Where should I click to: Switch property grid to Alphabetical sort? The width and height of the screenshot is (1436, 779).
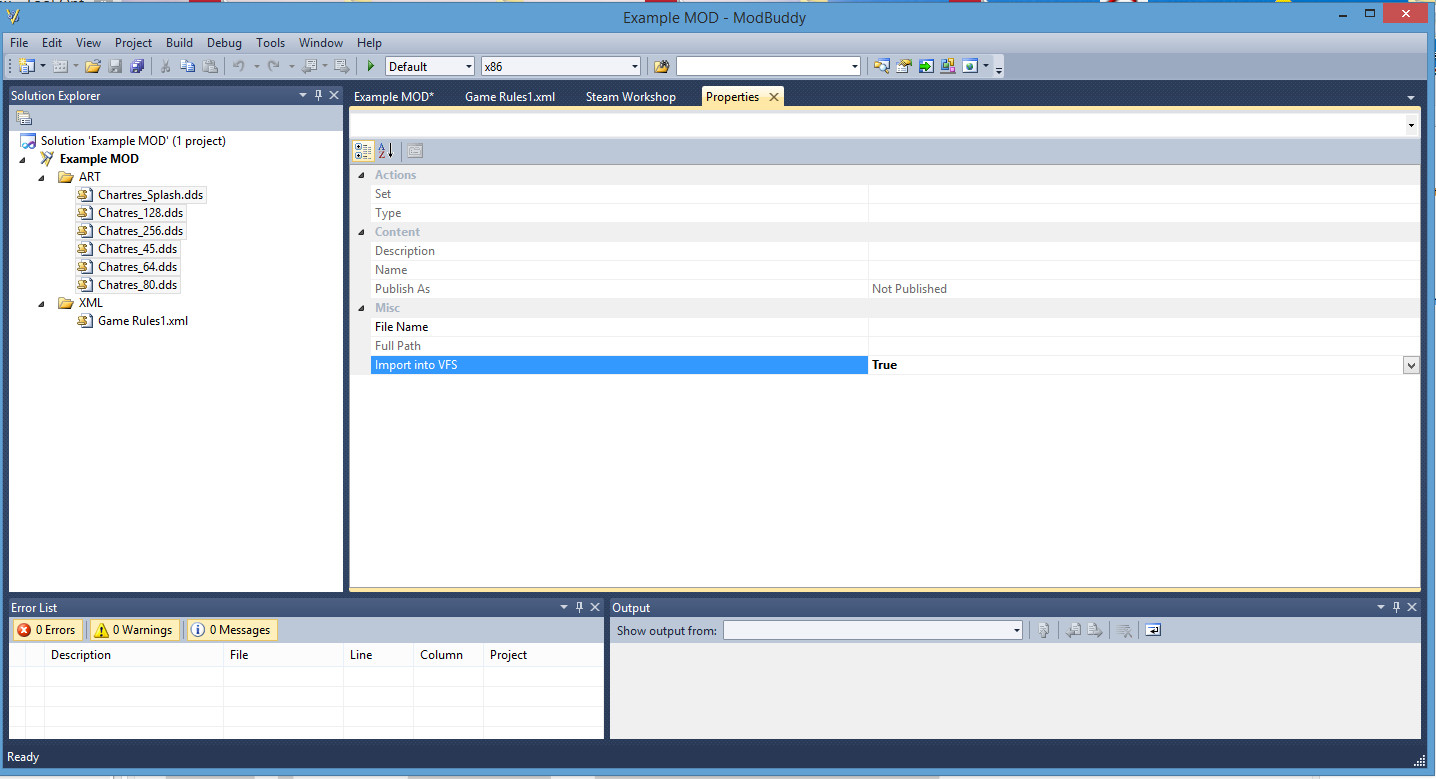pyautogui.click(x=386, y=151)
